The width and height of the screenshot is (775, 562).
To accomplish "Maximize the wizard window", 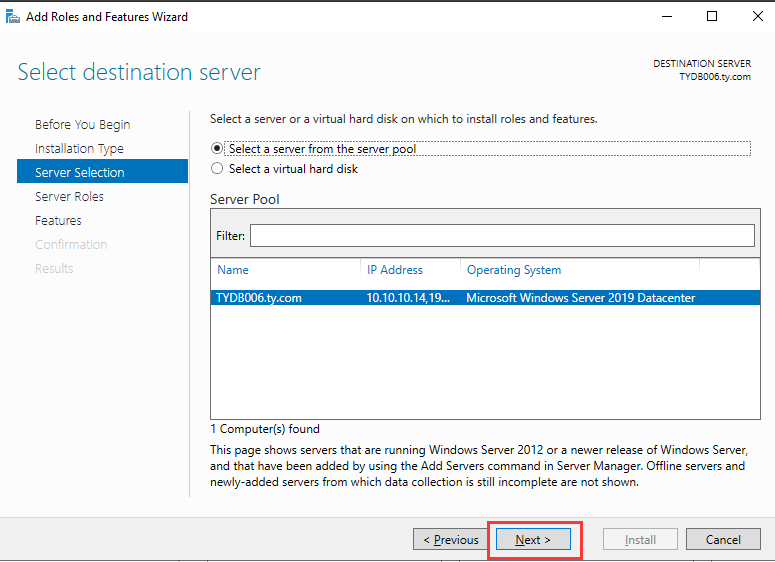I will pos(712,16).
